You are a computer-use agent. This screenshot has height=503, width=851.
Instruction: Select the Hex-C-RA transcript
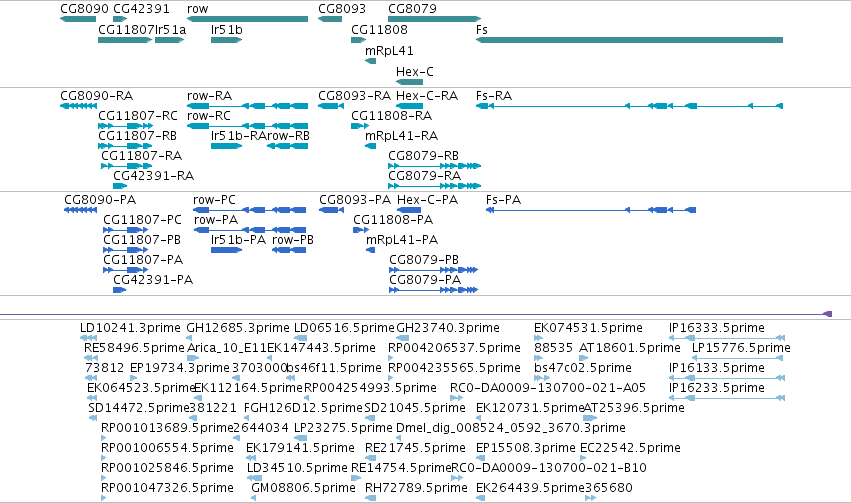pos(410,106)
